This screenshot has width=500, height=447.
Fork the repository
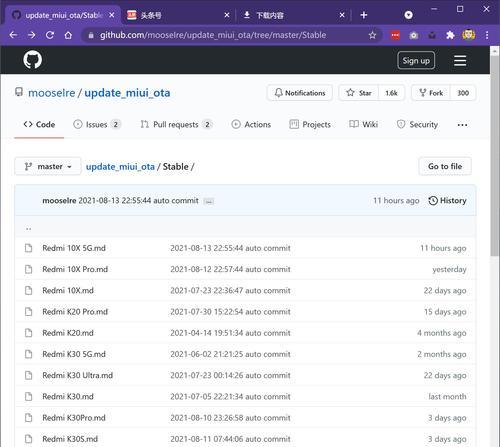[x=431, y=93]
